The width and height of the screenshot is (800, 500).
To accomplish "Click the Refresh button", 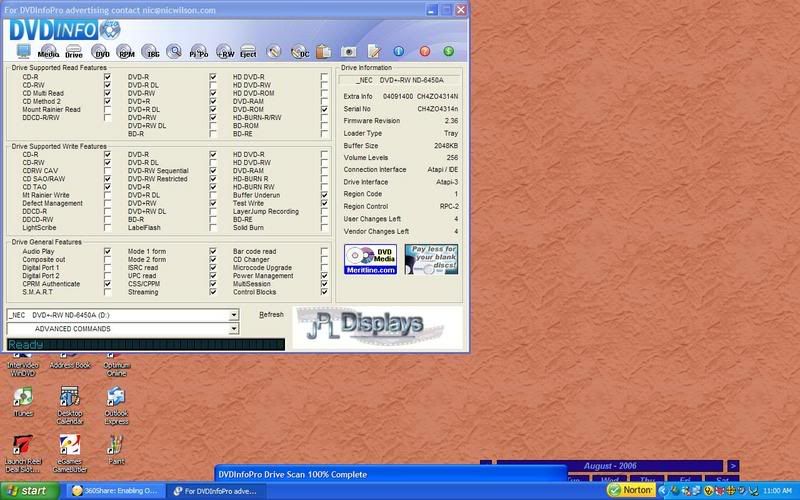I will tap(271, 315).
